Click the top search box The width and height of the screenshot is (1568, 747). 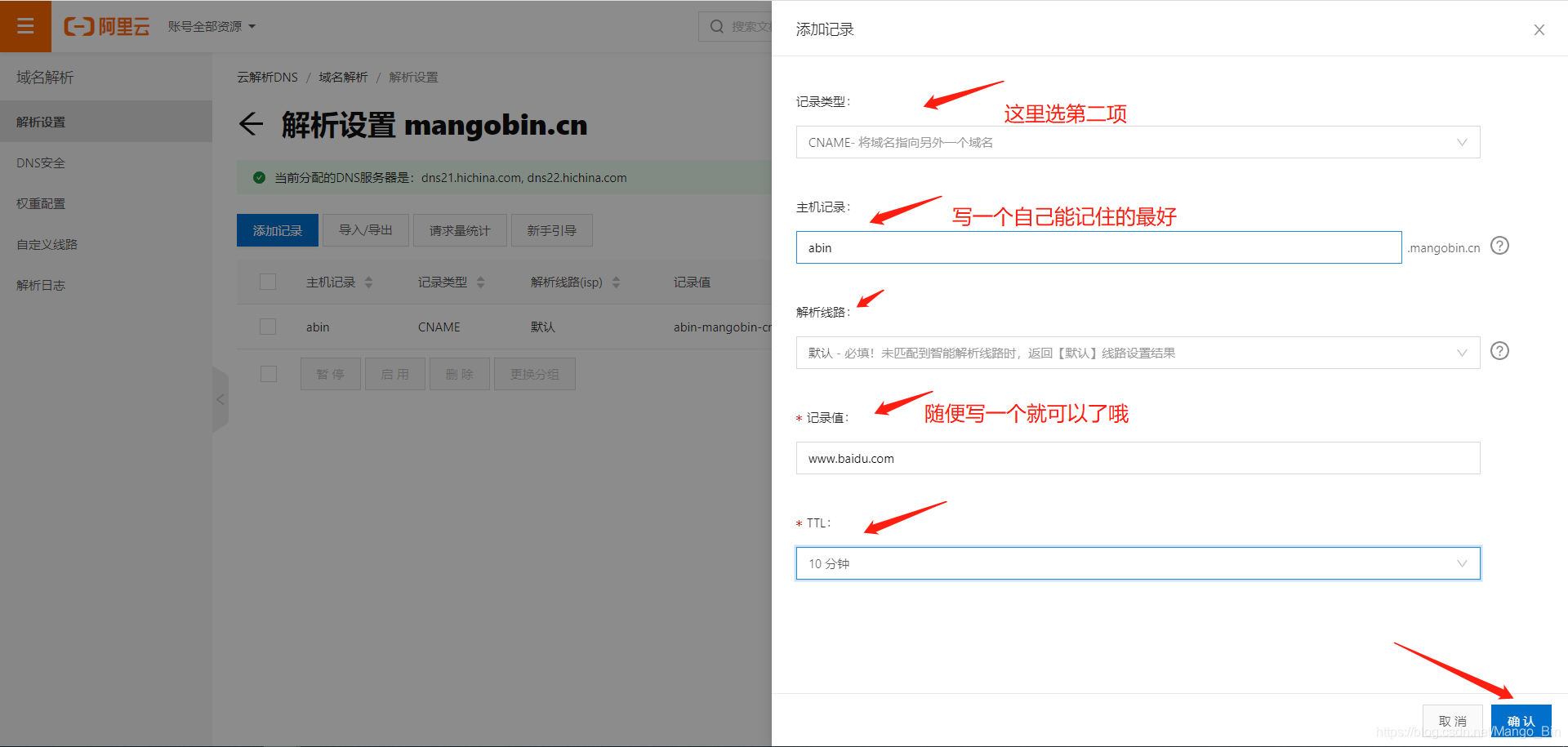click(736, 26)
